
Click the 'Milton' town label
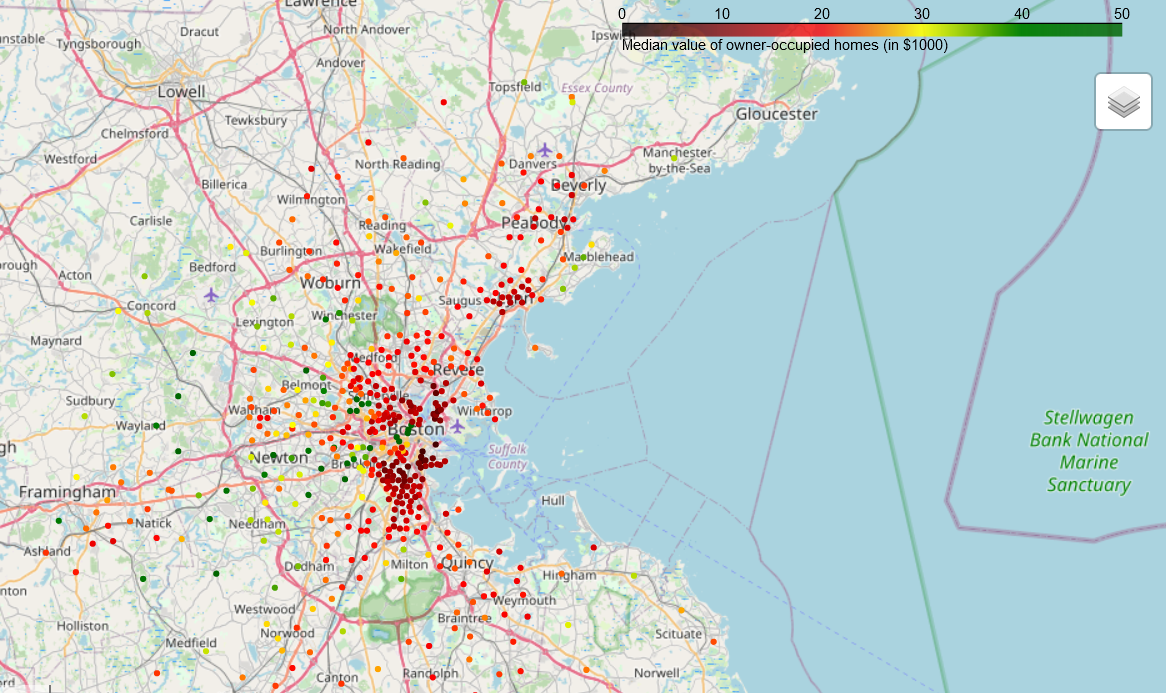[410, 564]
